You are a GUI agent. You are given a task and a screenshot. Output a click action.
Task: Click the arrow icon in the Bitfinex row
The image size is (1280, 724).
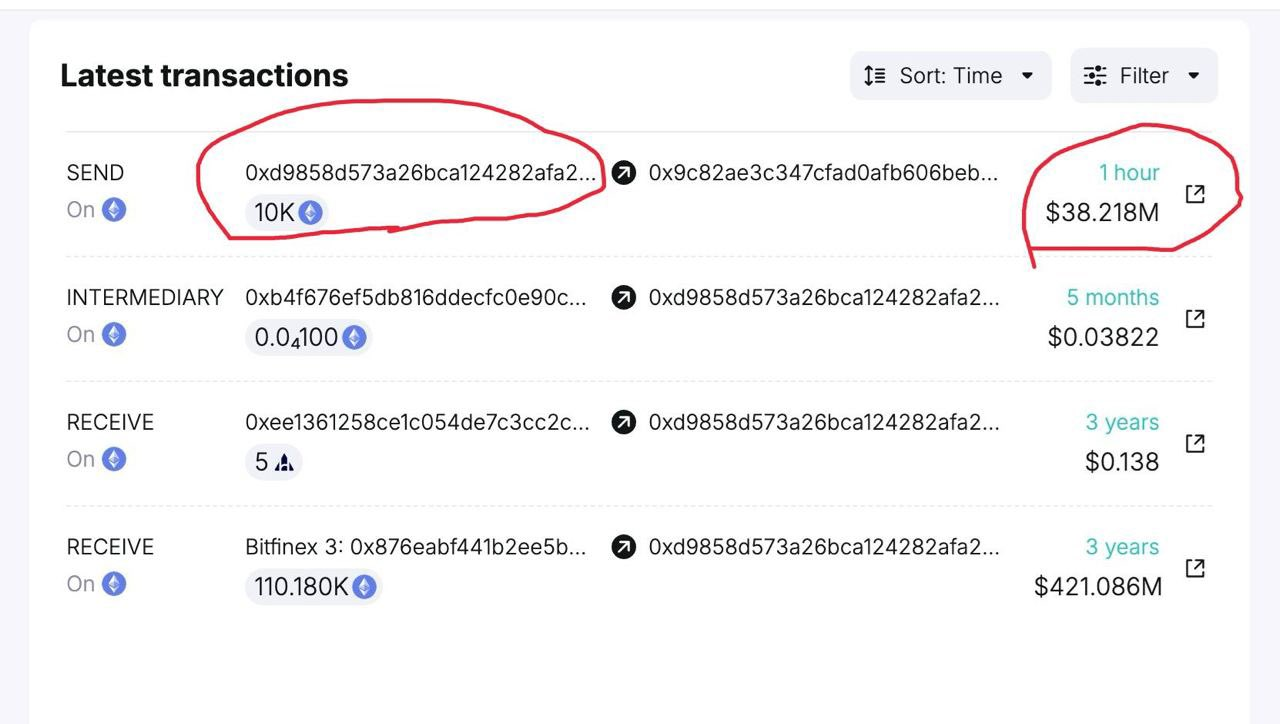pos(624,547)
